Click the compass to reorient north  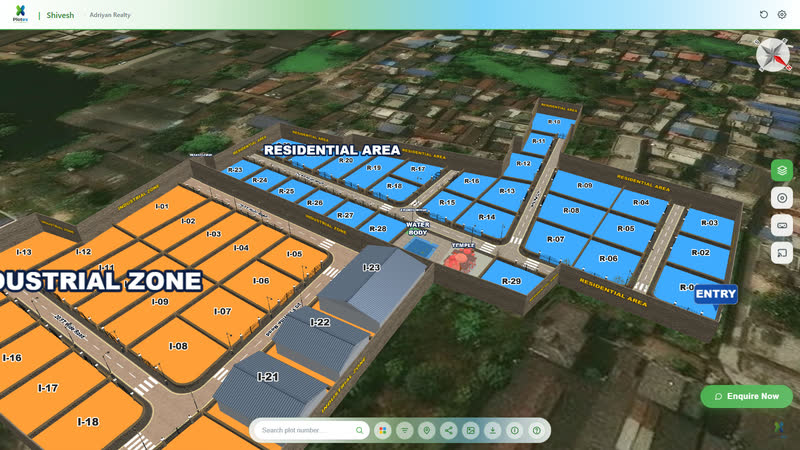(773, 55)
